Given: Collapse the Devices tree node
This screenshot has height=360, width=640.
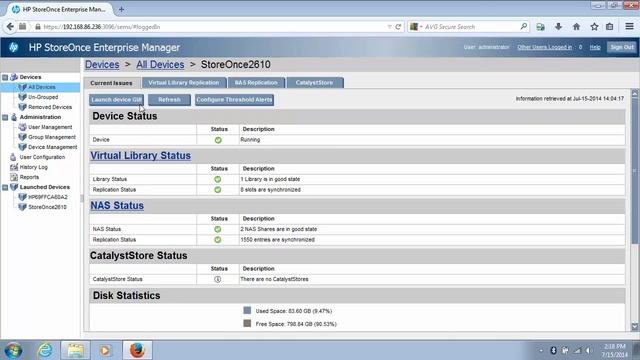Looking at the screenshot, I should [5, 77].
